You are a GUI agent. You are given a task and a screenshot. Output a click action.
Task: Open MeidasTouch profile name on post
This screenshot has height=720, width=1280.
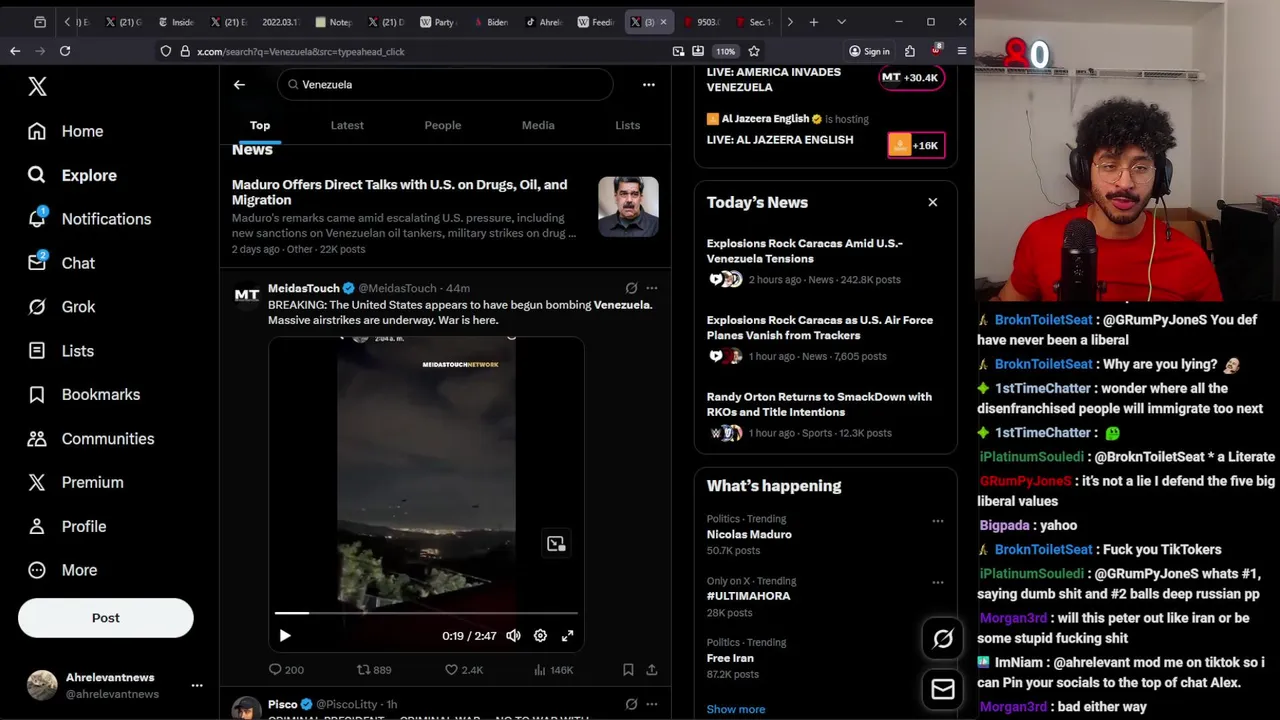pos(304,288)
